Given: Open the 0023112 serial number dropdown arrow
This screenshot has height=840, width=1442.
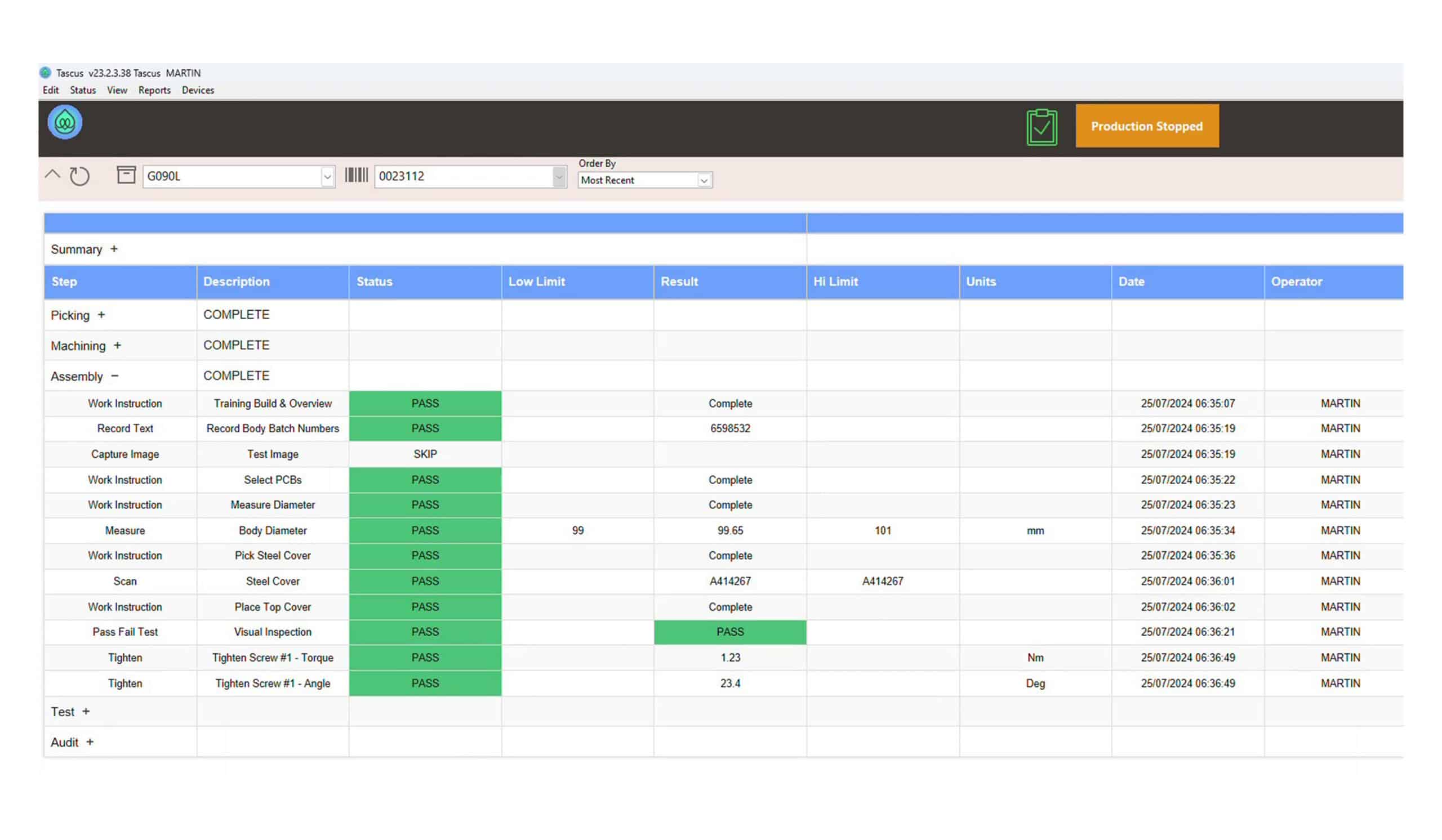Looking at the screenshot, I should click(x=559, y=177).
